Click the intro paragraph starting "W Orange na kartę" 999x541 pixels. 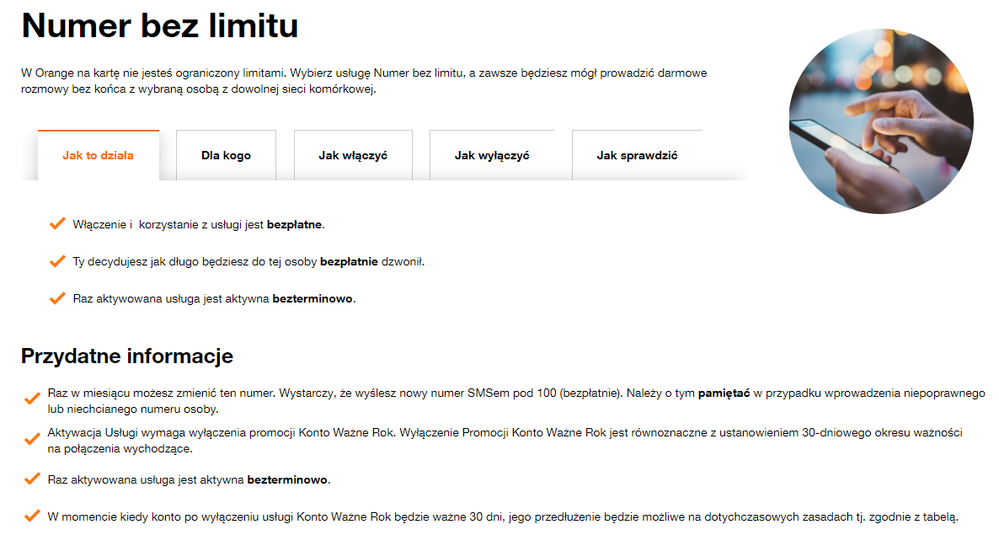tap(365, 81)
